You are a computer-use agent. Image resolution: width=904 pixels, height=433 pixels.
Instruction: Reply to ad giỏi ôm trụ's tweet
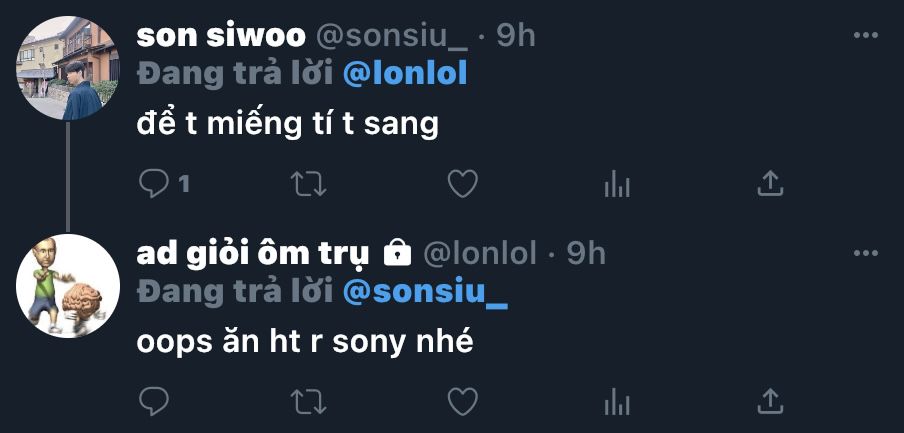tap(153, 401)
